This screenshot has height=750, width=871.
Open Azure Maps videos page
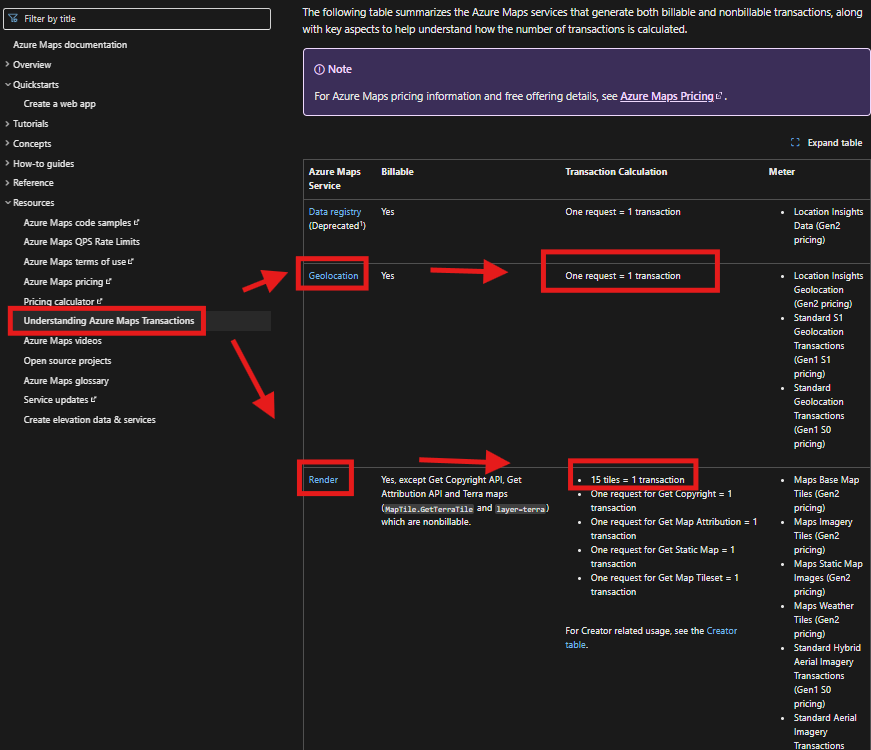click(63, 341)
